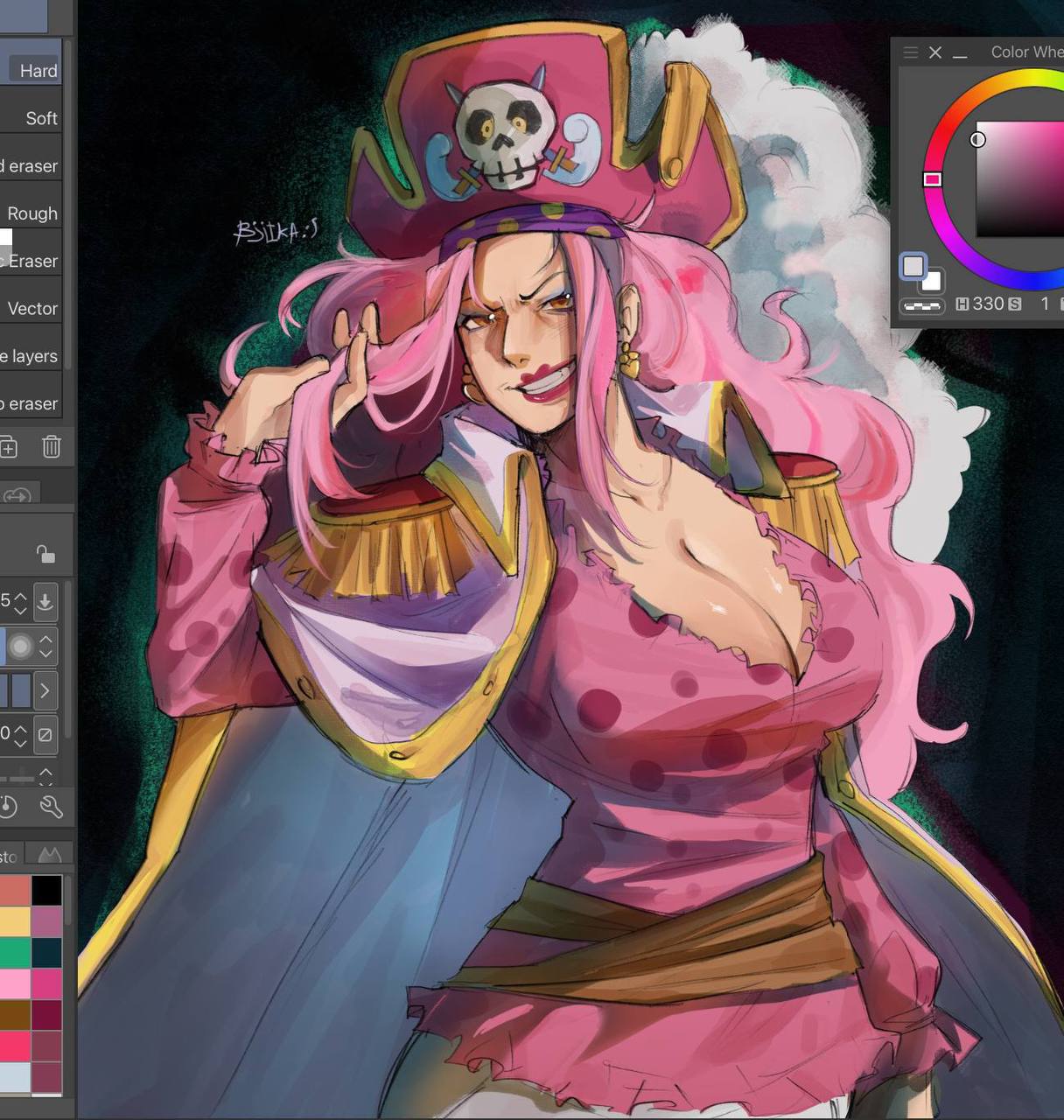Viewport: 1064px width, 1120px height.
Task: Pick the brown color swatch
Action: click(15, 1015)
